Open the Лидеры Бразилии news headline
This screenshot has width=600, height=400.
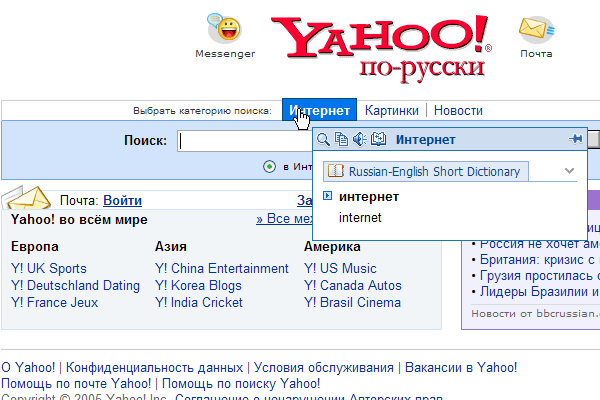pyautogui.click(x=540, y=292)
